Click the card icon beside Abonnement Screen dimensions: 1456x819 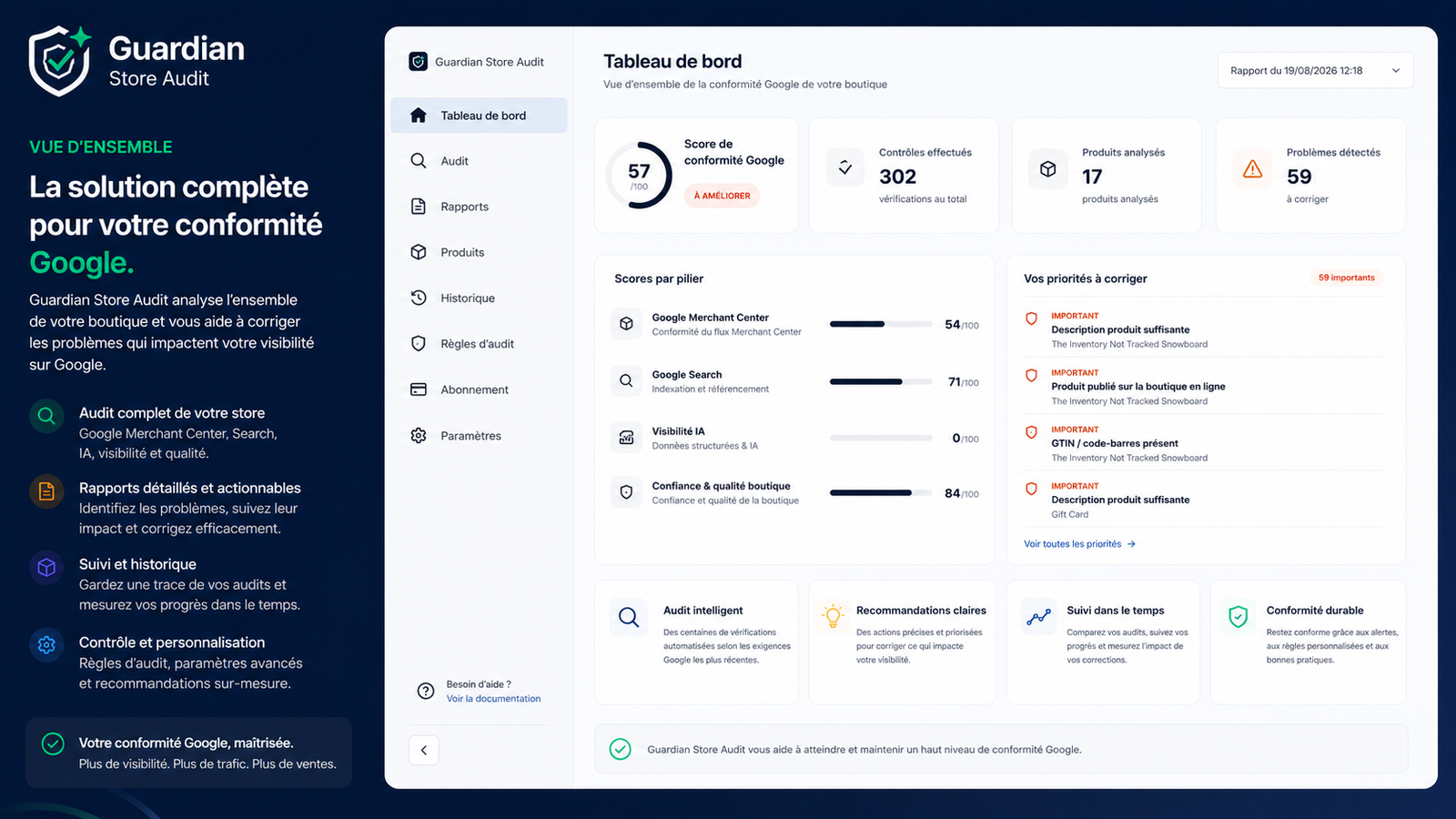419,389
